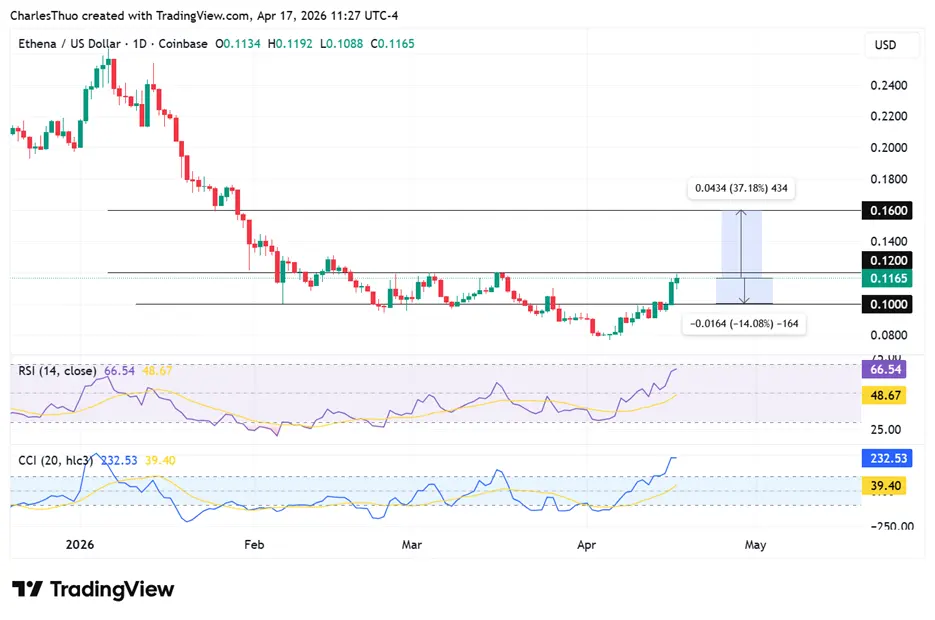Click the 0.1000 support price label
The width and height of the screenshot is (935, 620).
click(888, 304)
